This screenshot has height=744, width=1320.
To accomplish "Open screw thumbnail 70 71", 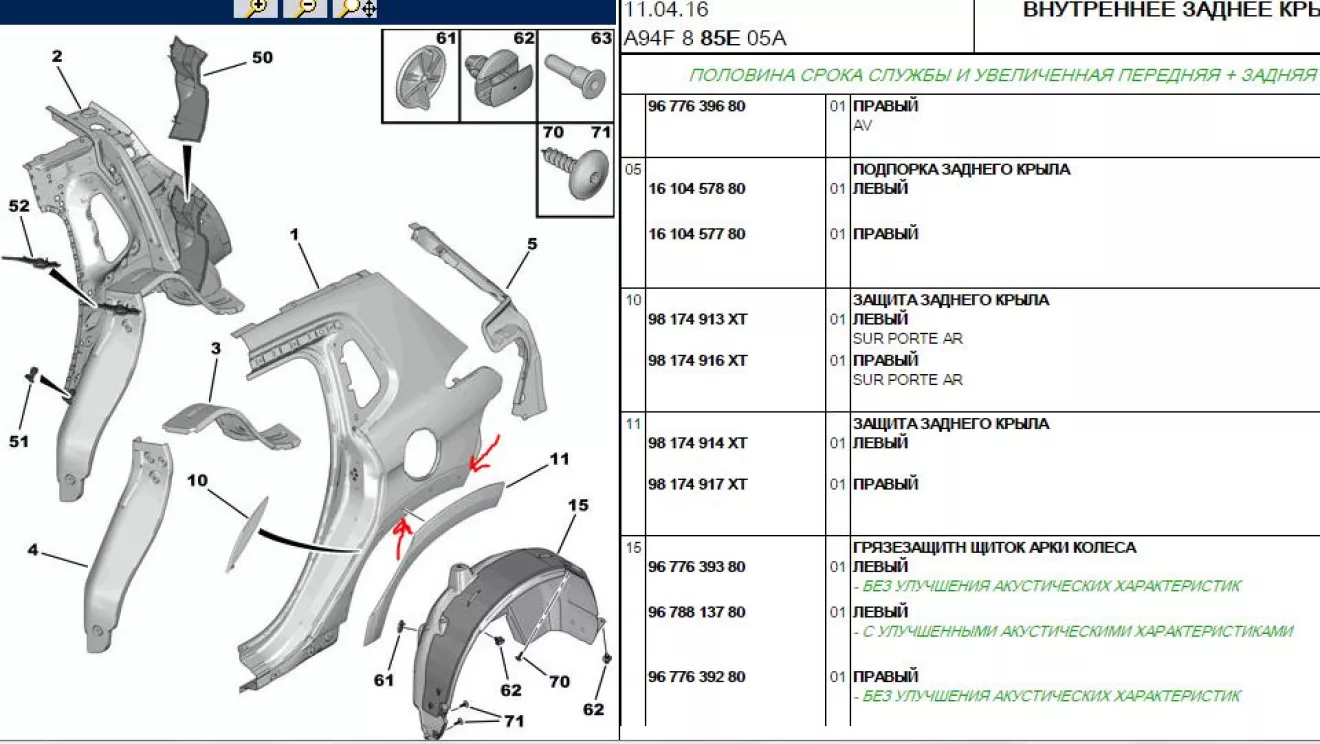I will tap(576, 169).
